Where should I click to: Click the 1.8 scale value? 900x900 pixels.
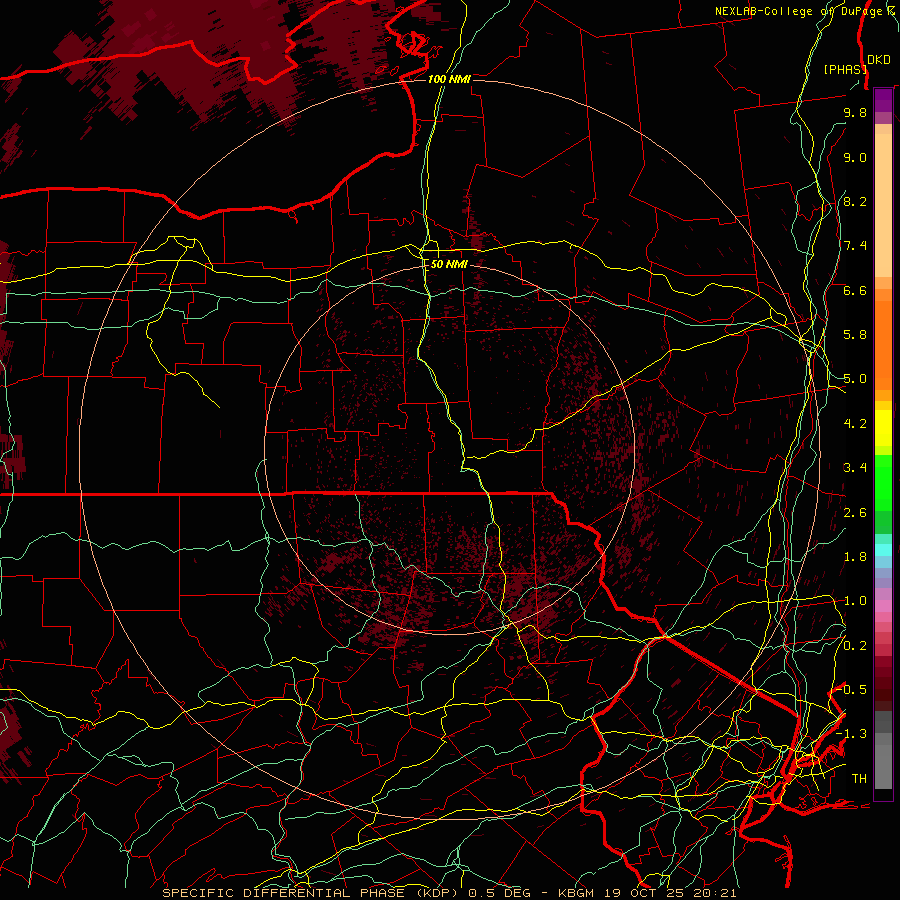(x=855, y=557)
